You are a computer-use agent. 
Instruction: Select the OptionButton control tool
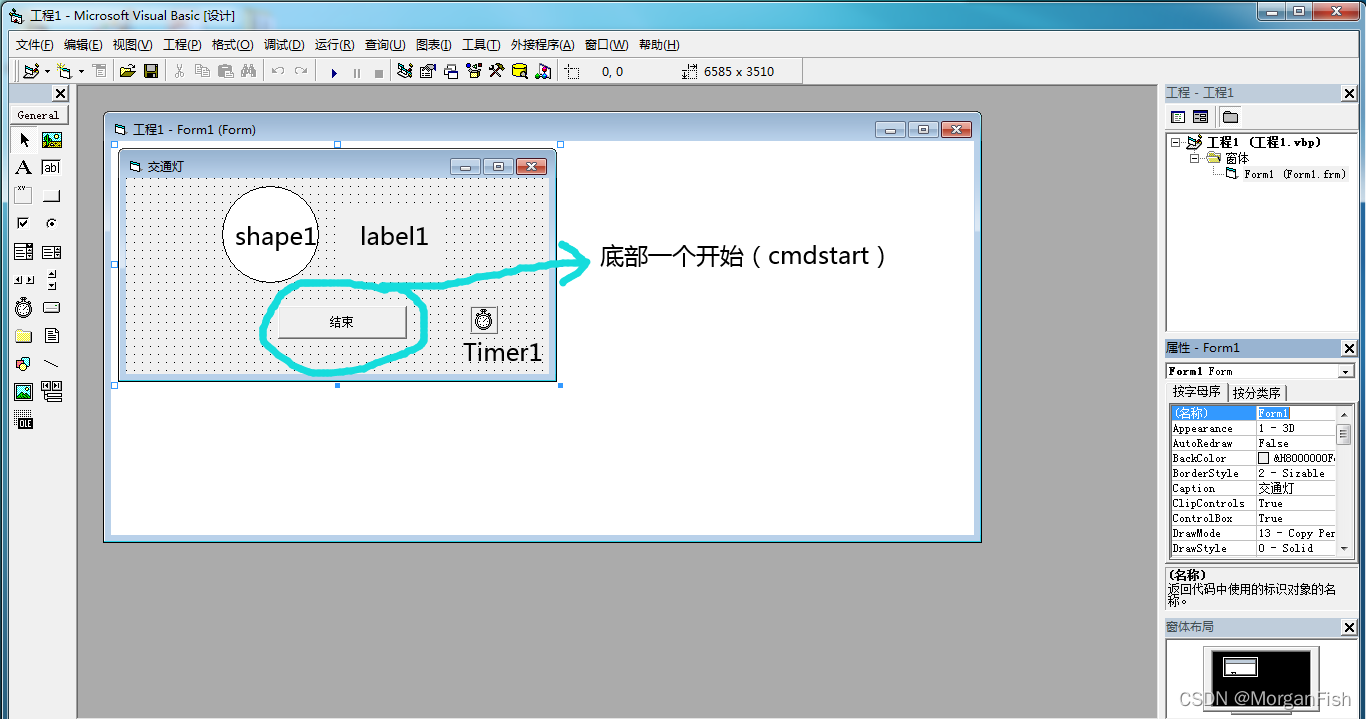click(52, 223)
